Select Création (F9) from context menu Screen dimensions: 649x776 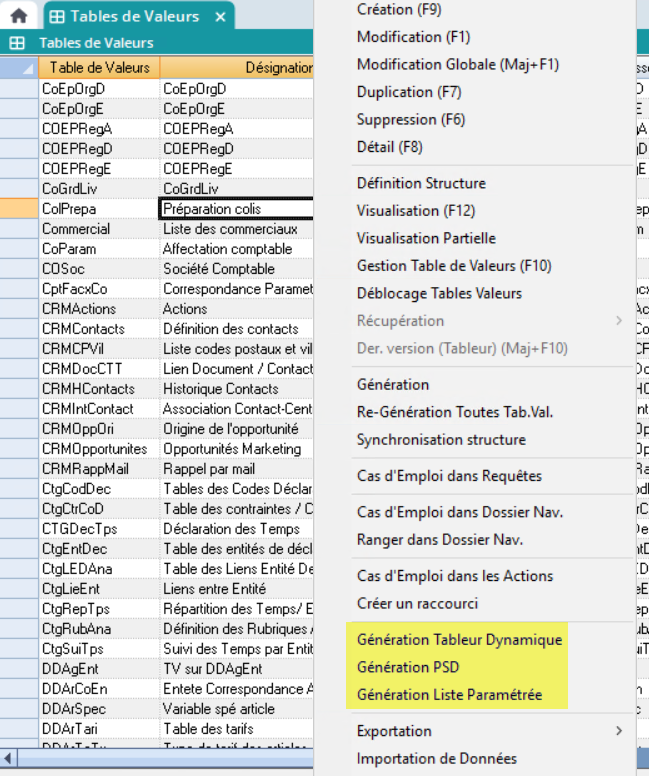click(399, 10)
